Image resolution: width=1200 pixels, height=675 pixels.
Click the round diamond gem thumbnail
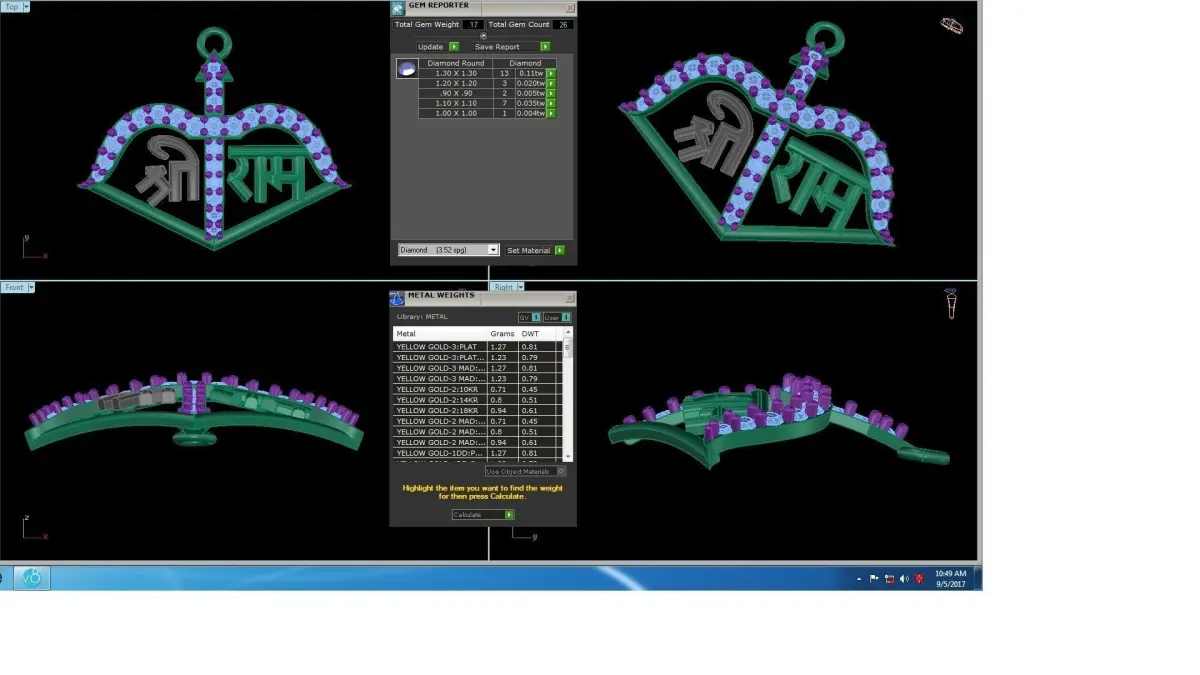click(x=406, y=68)
